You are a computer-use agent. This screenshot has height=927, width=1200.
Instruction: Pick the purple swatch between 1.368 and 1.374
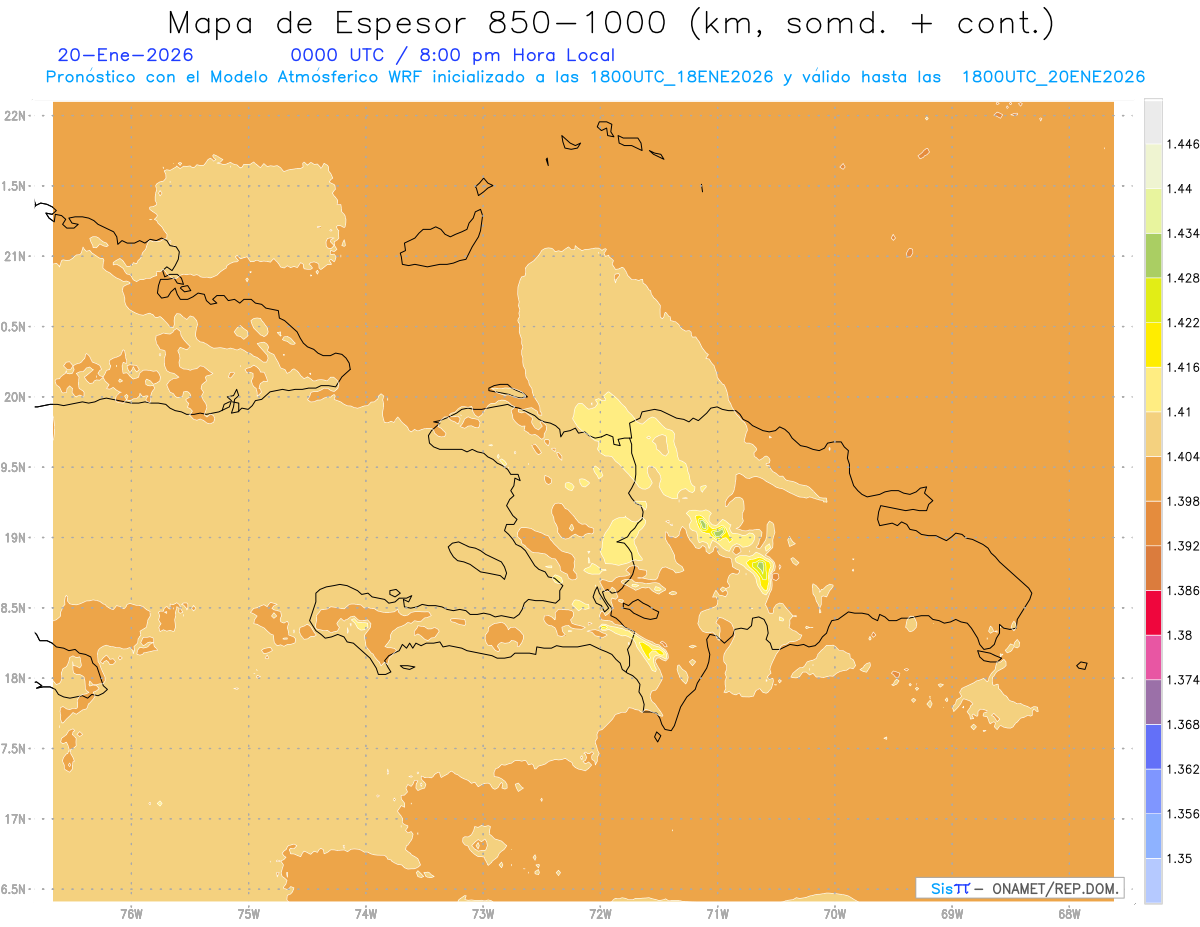[1153, 701]
